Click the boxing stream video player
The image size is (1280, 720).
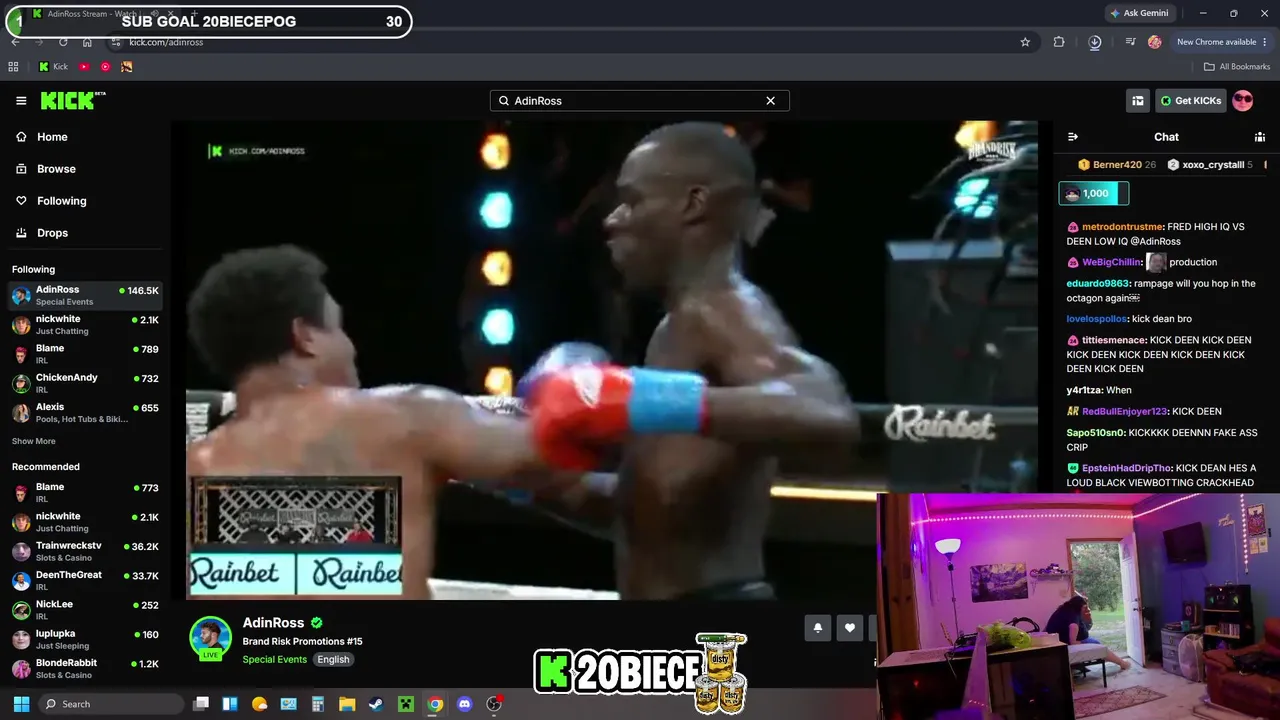pos(611,360)
